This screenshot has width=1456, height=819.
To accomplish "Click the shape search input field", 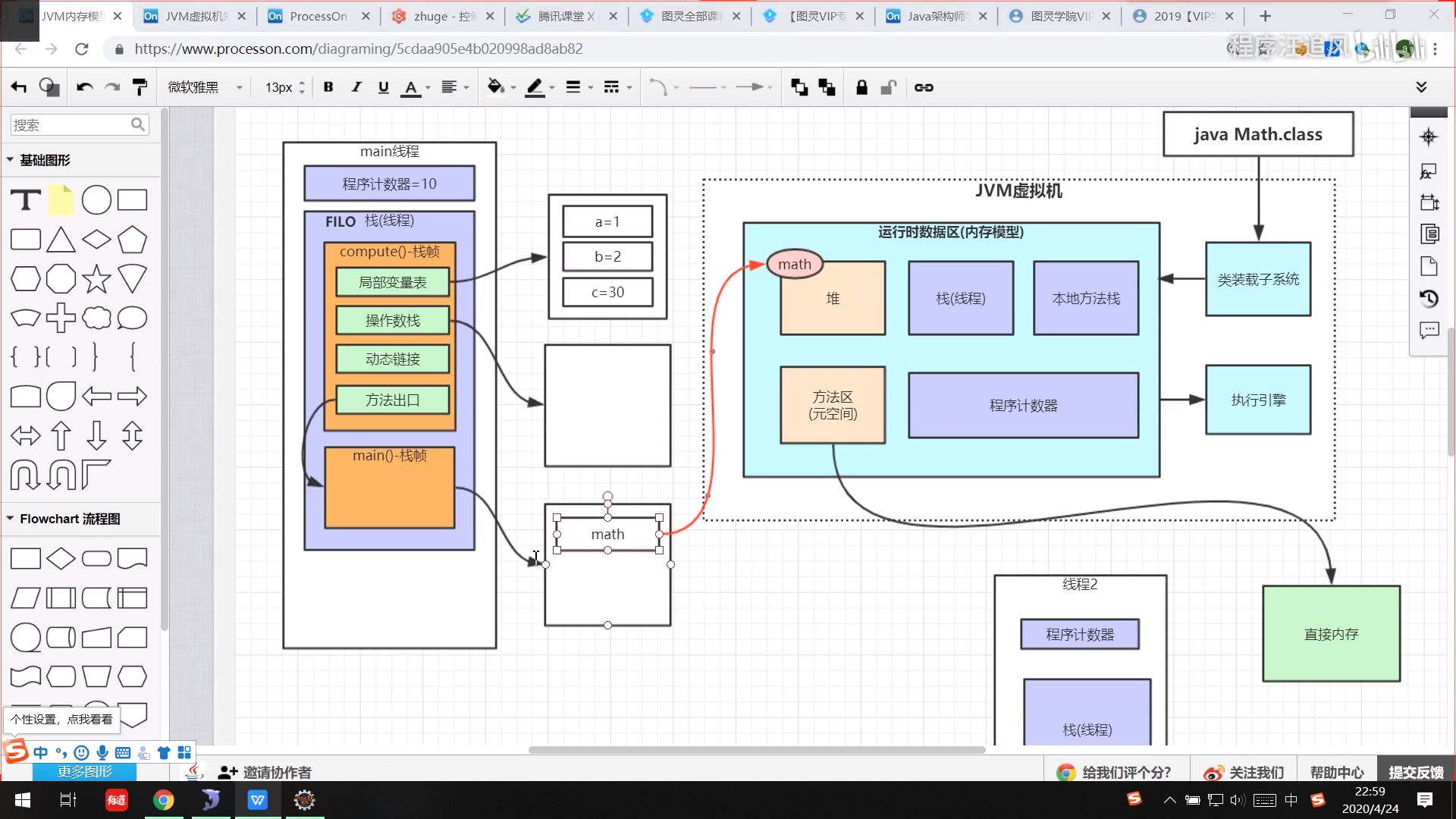I will [x=70, y=125].
